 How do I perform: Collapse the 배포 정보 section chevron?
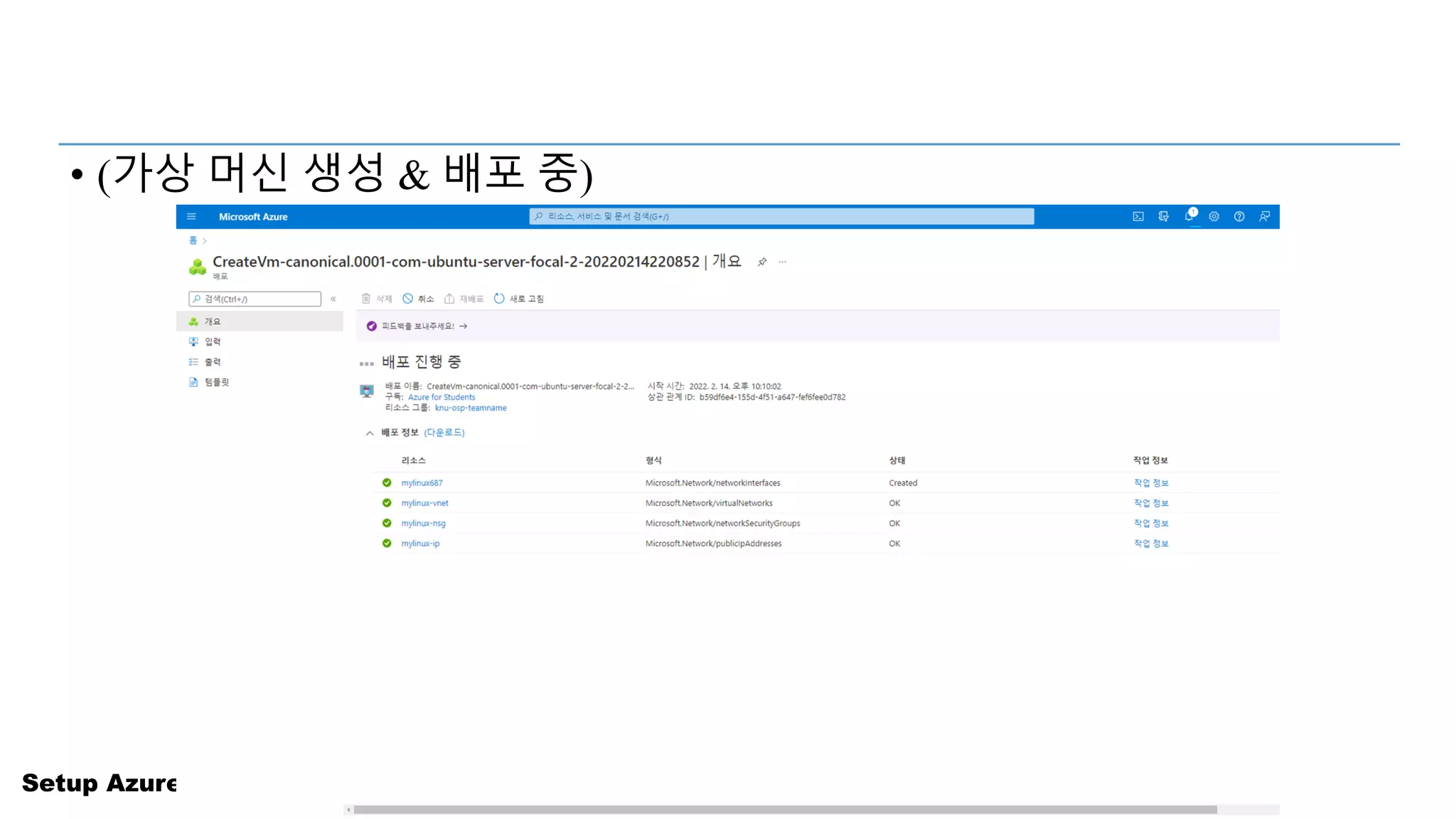pyautogui.click(x=370, y=433)
